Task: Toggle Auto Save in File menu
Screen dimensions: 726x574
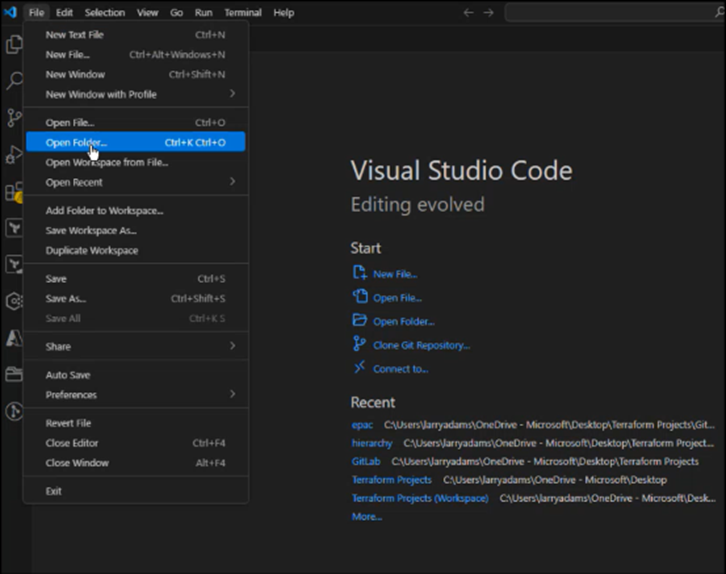Action: coord(136,375)
